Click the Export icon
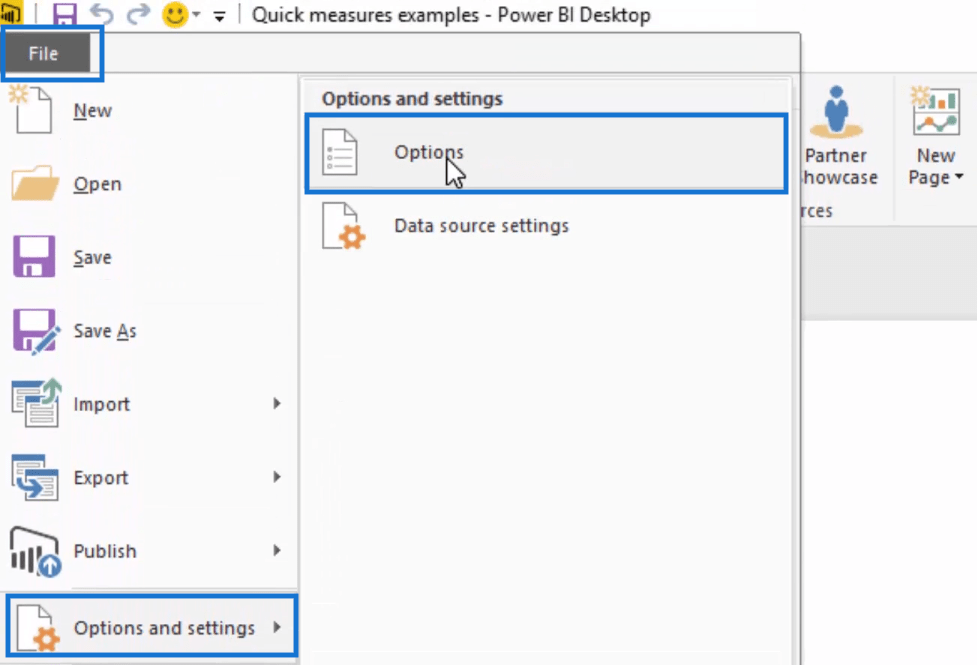The width and height of the screenshot is (977, 665). (35, 477)
